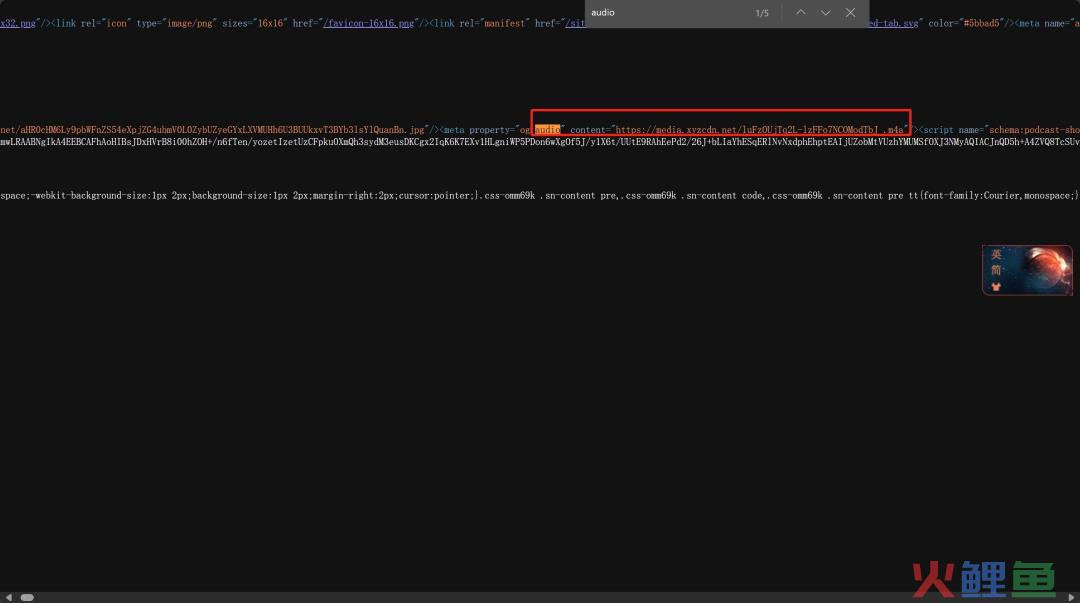Open the /favicon-16x16.png link

(x=369, y=23)
